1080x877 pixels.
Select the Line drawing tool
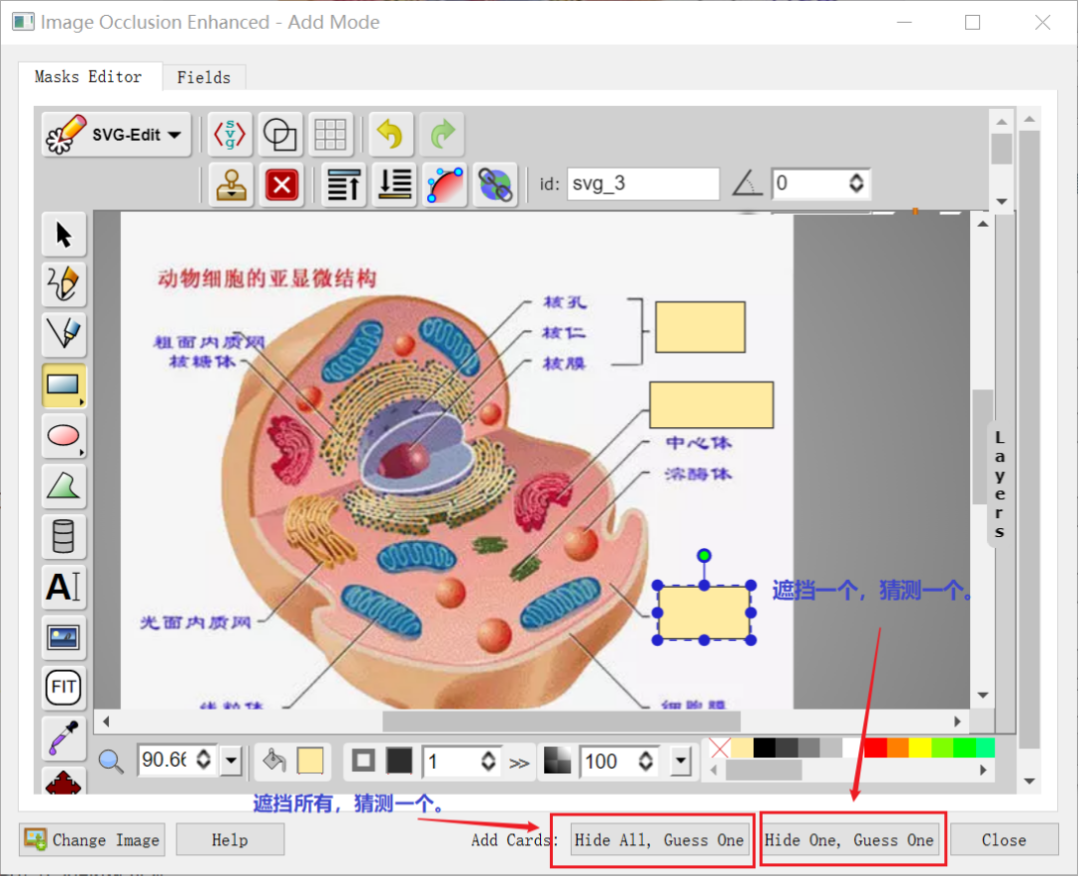[63, 334]
